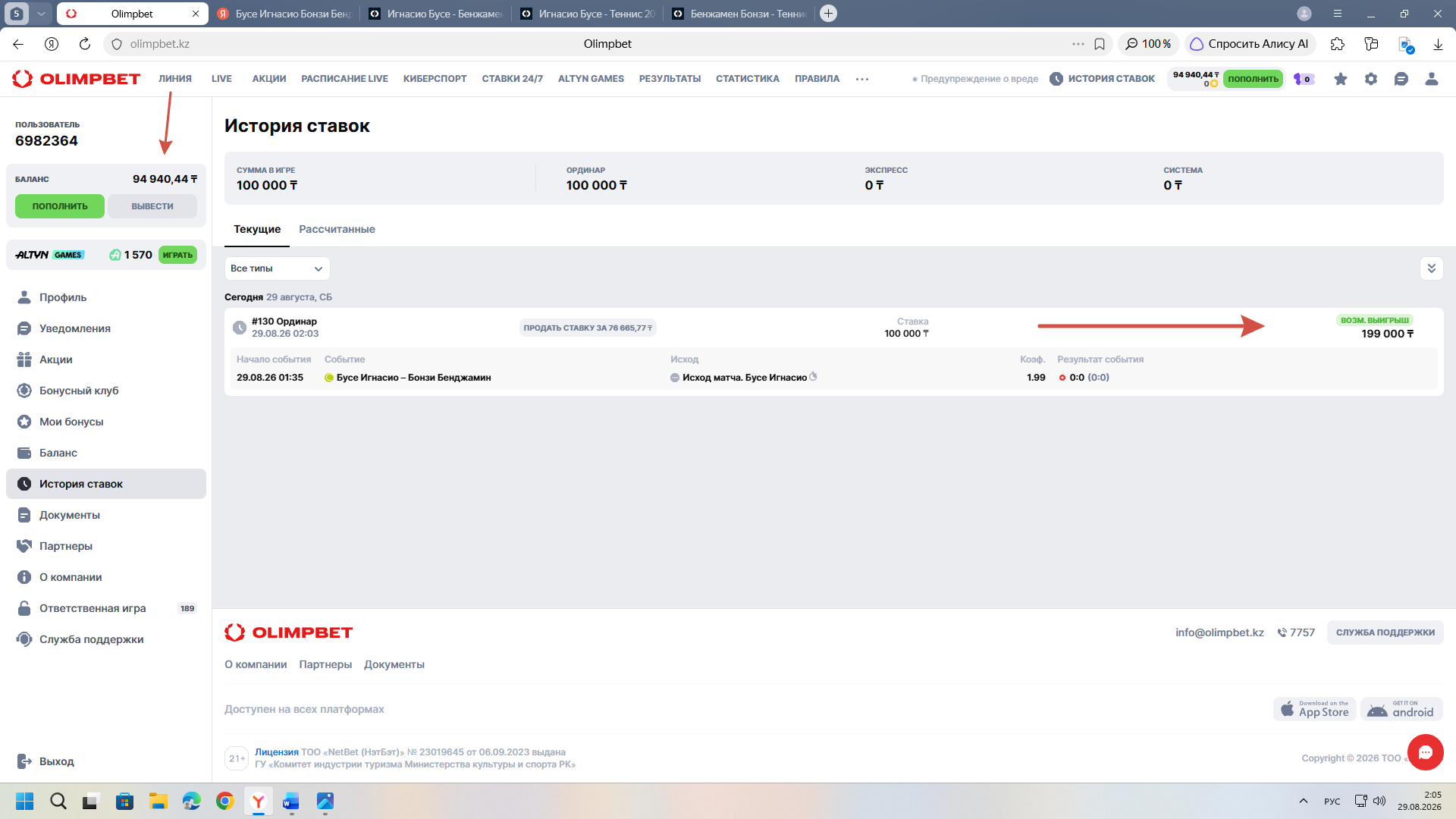Open the address bar options ellipsis
This screenshot has height=819, width=1456.
point(1078,44)
